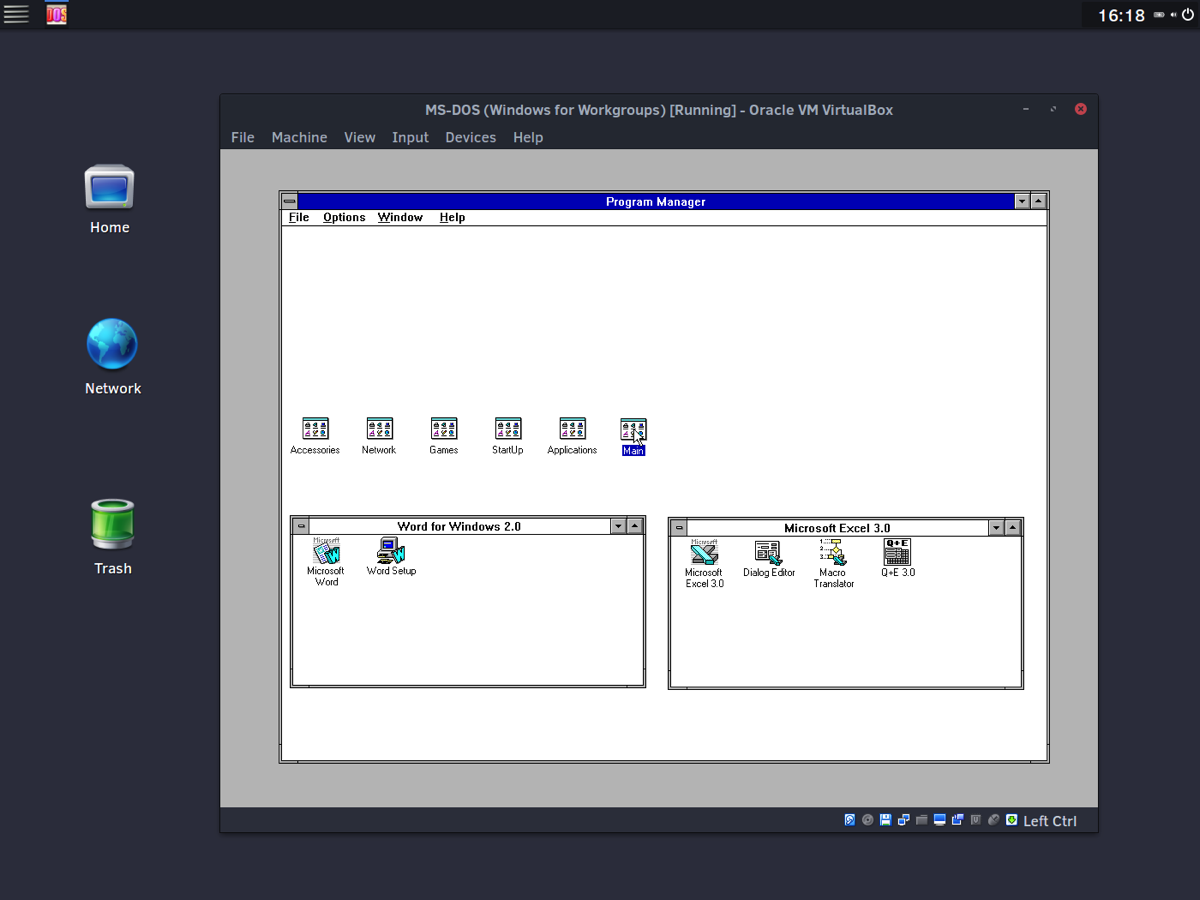Open Program Manager Options menu
The width and height of the screenshot is (1200, 900).
pyautogui.click(x=344, y=217)
